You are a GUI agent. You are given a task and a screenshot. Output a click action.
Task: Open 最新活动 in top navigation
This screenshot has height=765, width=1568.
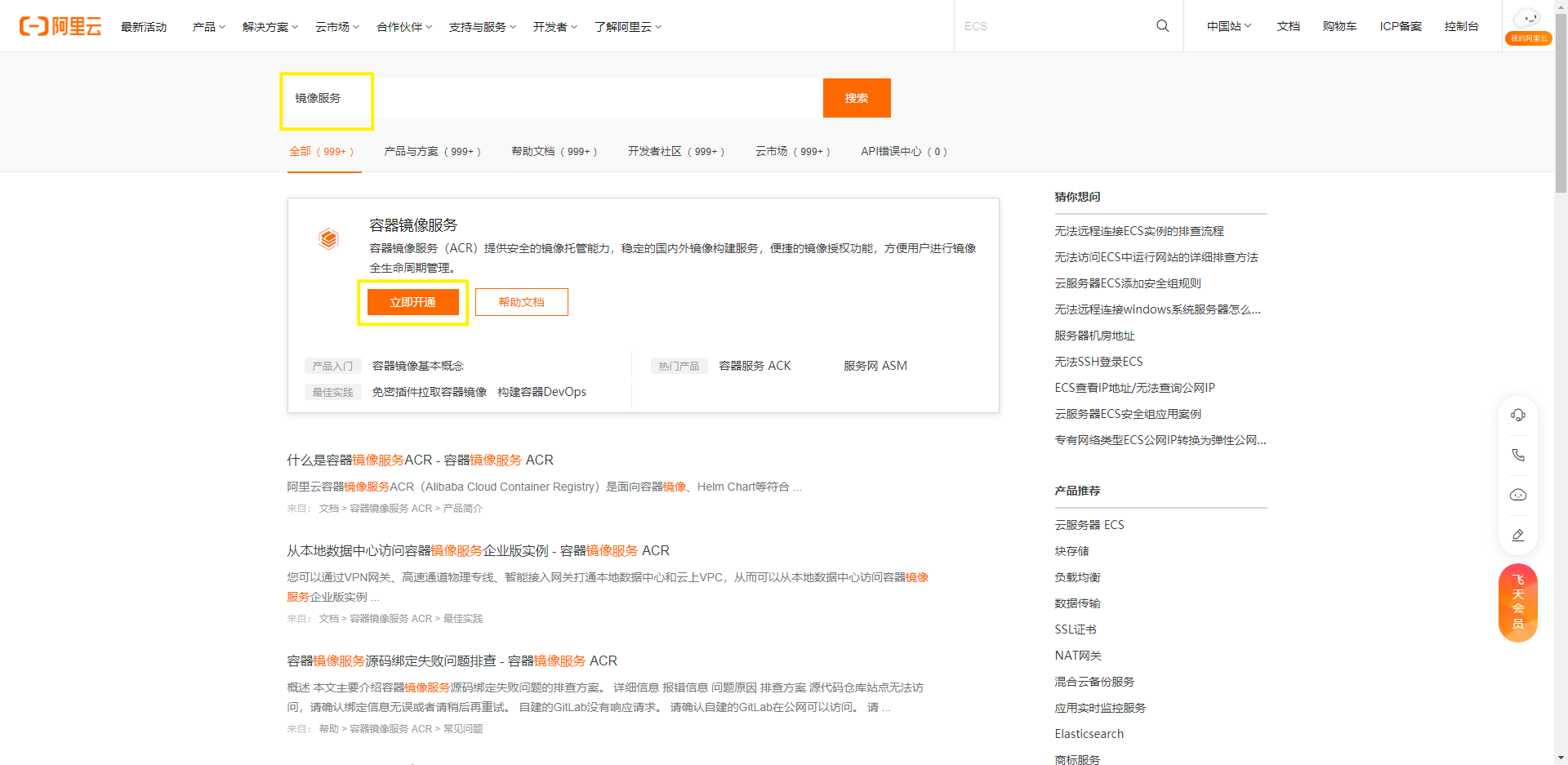pos(144,27)
